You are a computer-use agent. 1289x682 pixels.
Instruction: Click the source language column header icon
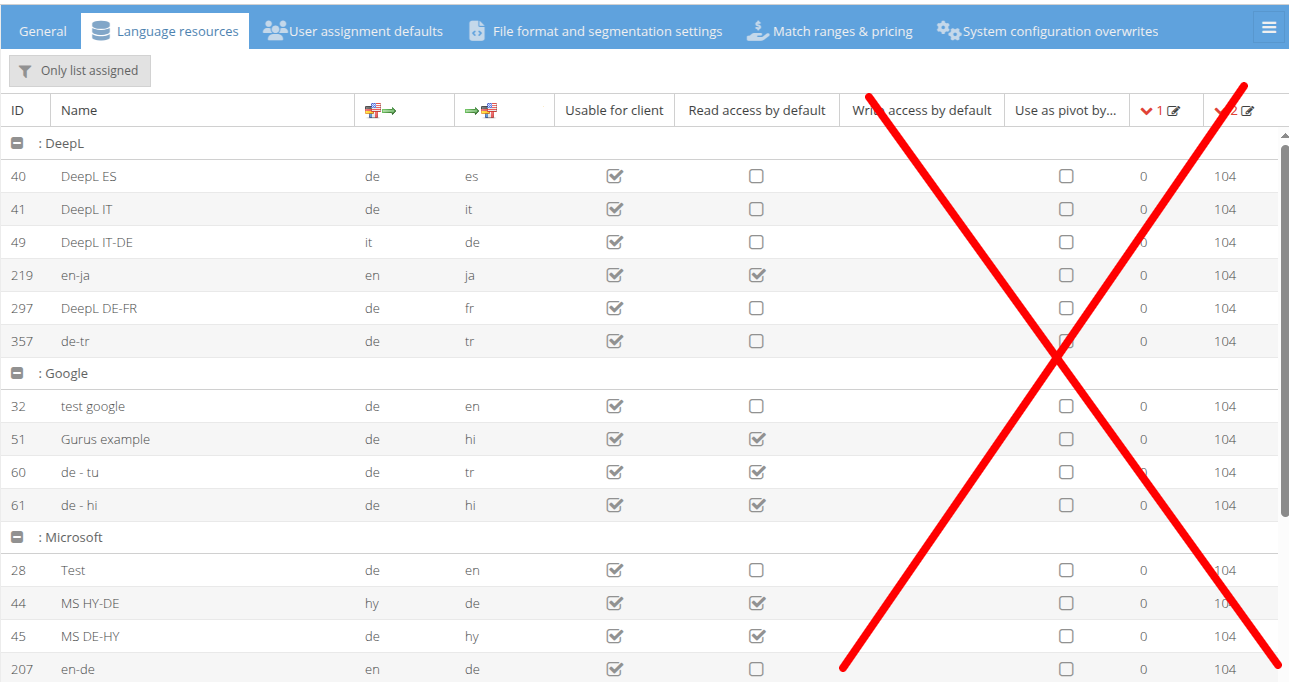coord(380,111)
